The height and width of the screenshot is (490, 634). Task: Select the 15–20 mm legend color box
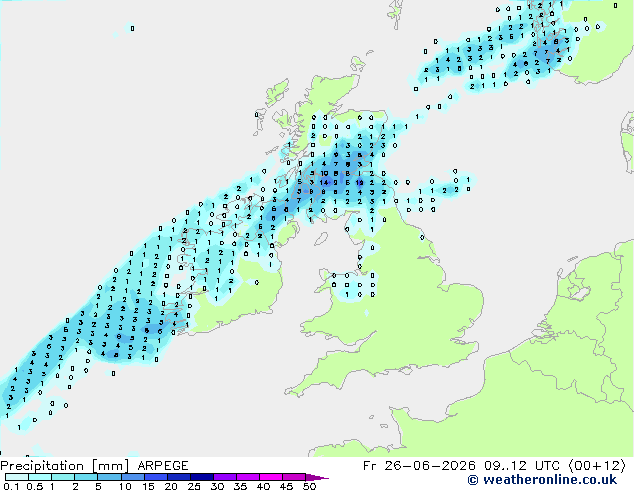tap(155, 477)
